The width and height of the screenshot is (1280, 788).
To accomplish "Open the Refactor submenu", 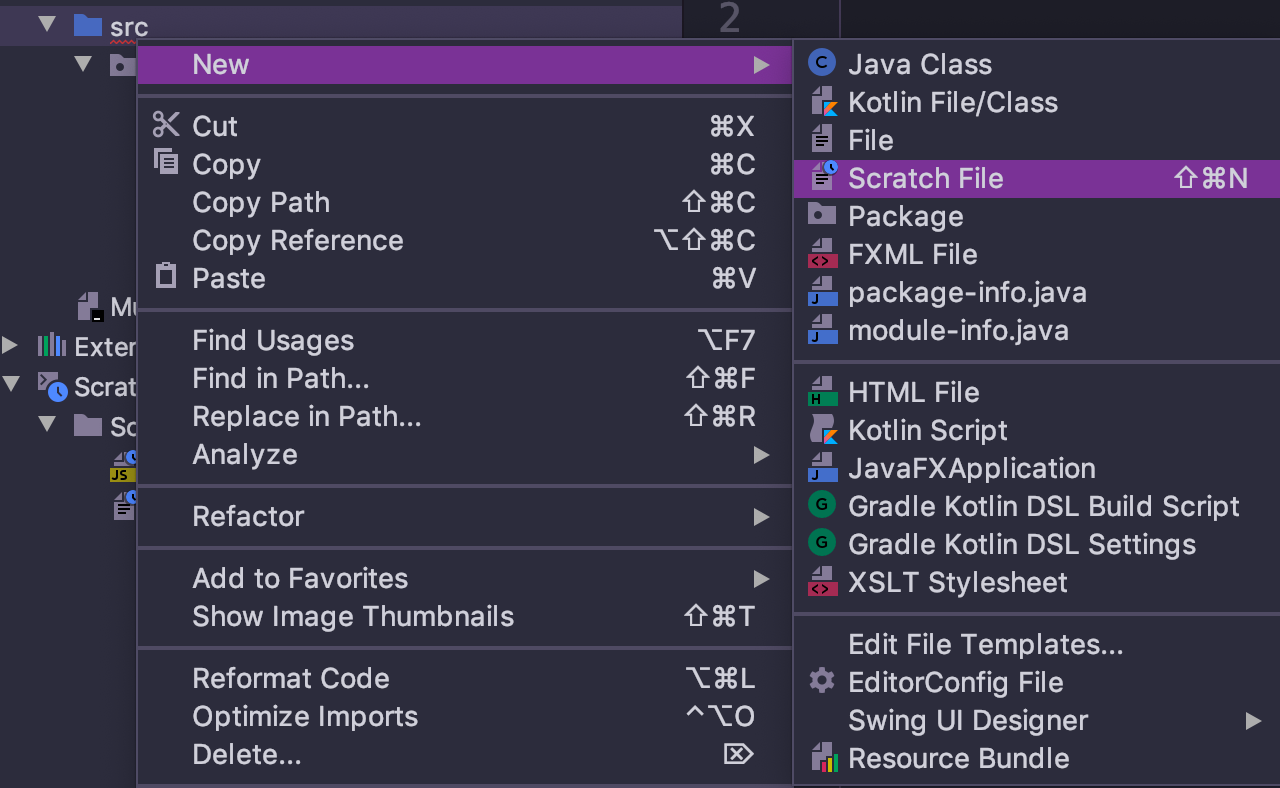I will (247, 516).
